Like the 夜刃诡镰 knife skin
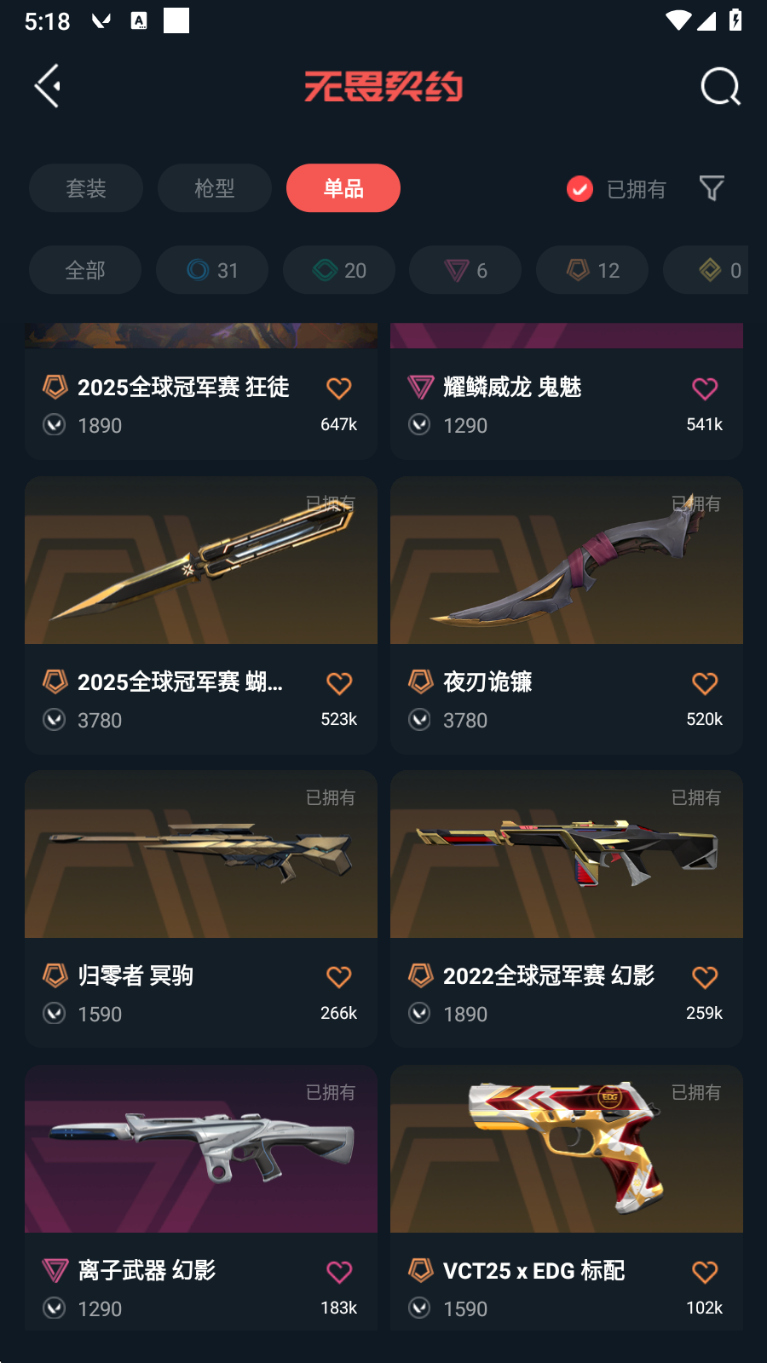767x1363 pixels. pyautogui.click(x=705, y=683)
